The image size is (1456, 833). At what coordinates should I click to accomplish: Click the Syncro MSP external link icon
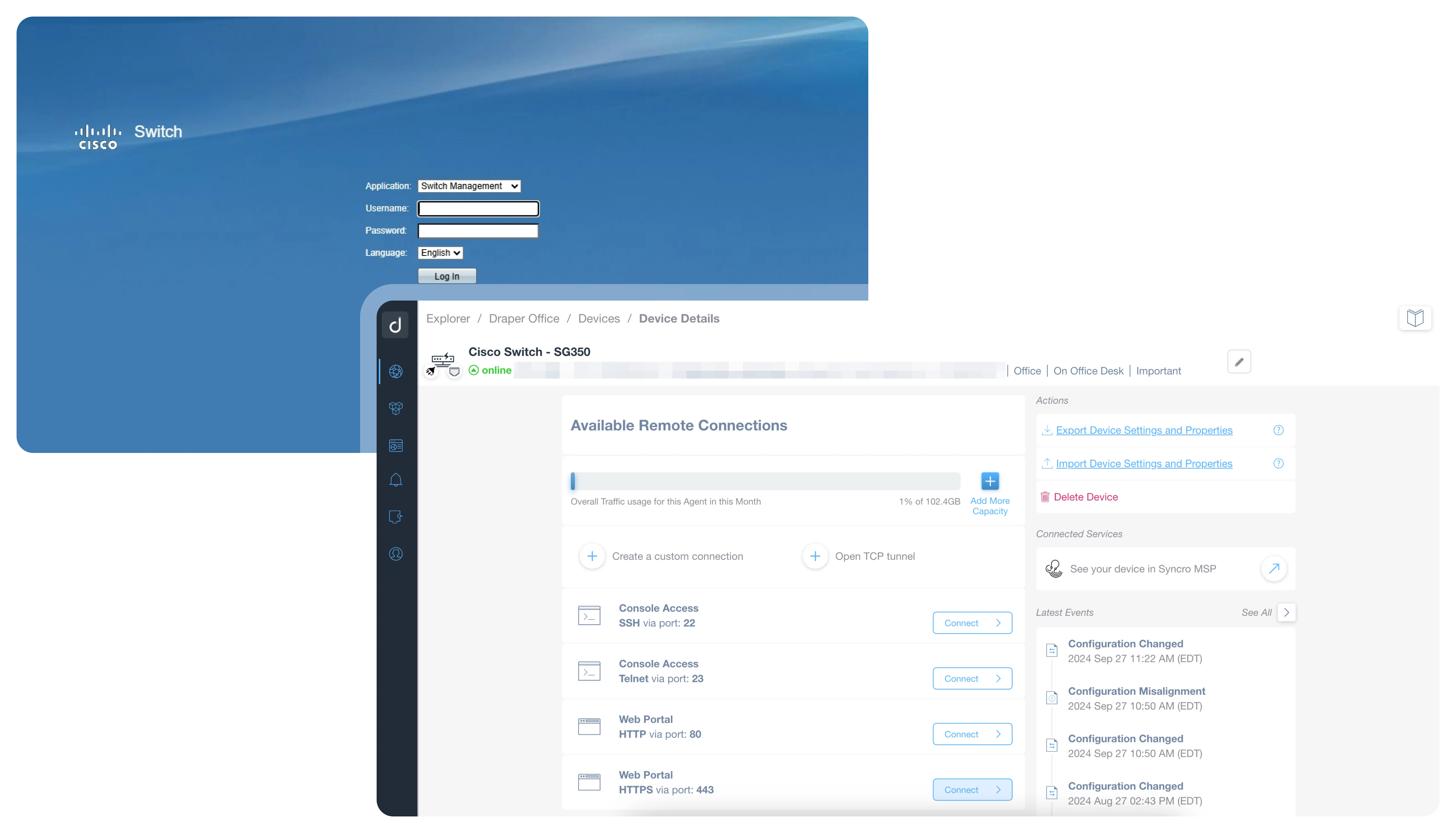pyautogui.click(x=1275, y=568)
